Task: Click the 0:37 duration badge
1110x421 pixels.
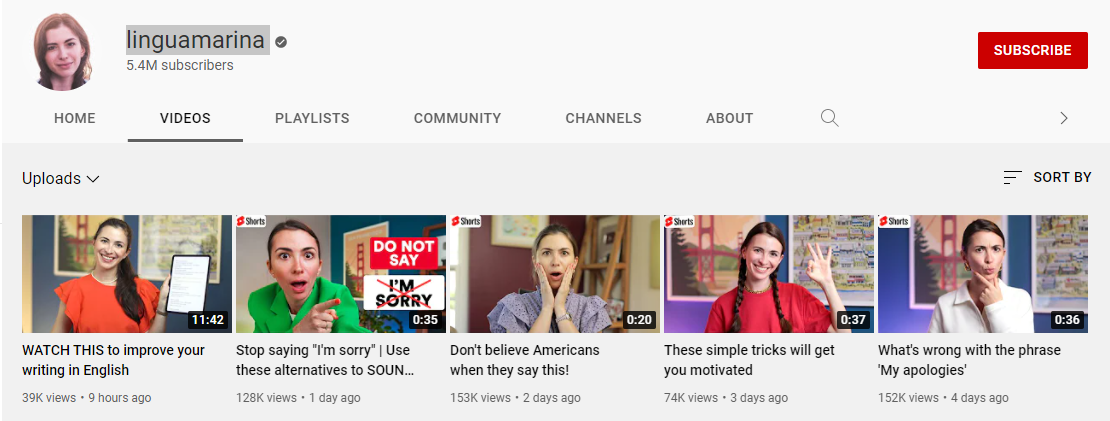Action: click(x=853, y=320)
